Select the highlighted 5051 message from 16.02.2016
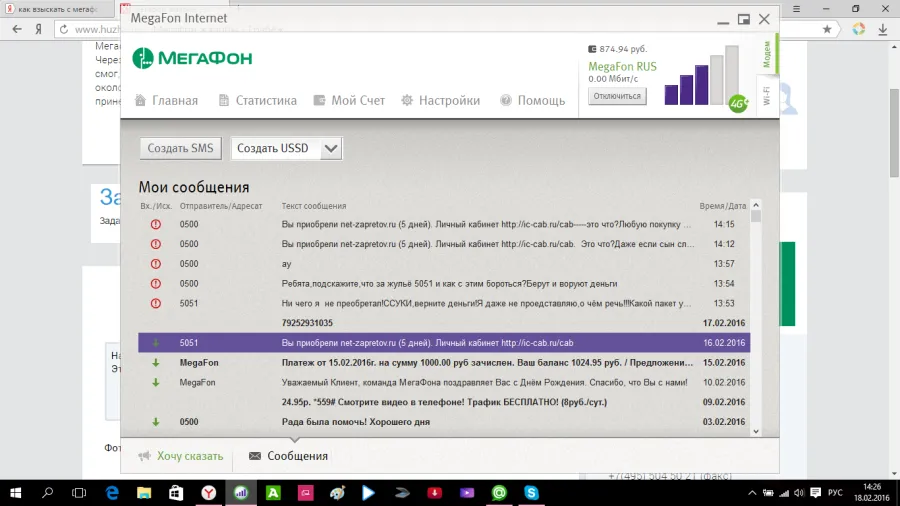900x506 pixels. pyautogui.click(x=444, y=343)
